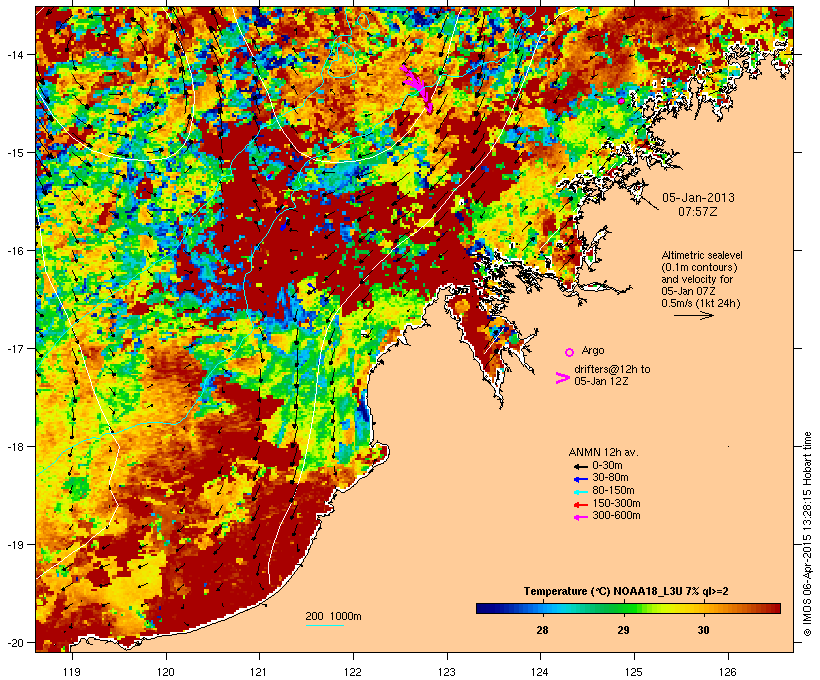Click the longitude axis label 123
This screenshot has height=680, width=820.
pyautogui.click(x=447, y=672)
